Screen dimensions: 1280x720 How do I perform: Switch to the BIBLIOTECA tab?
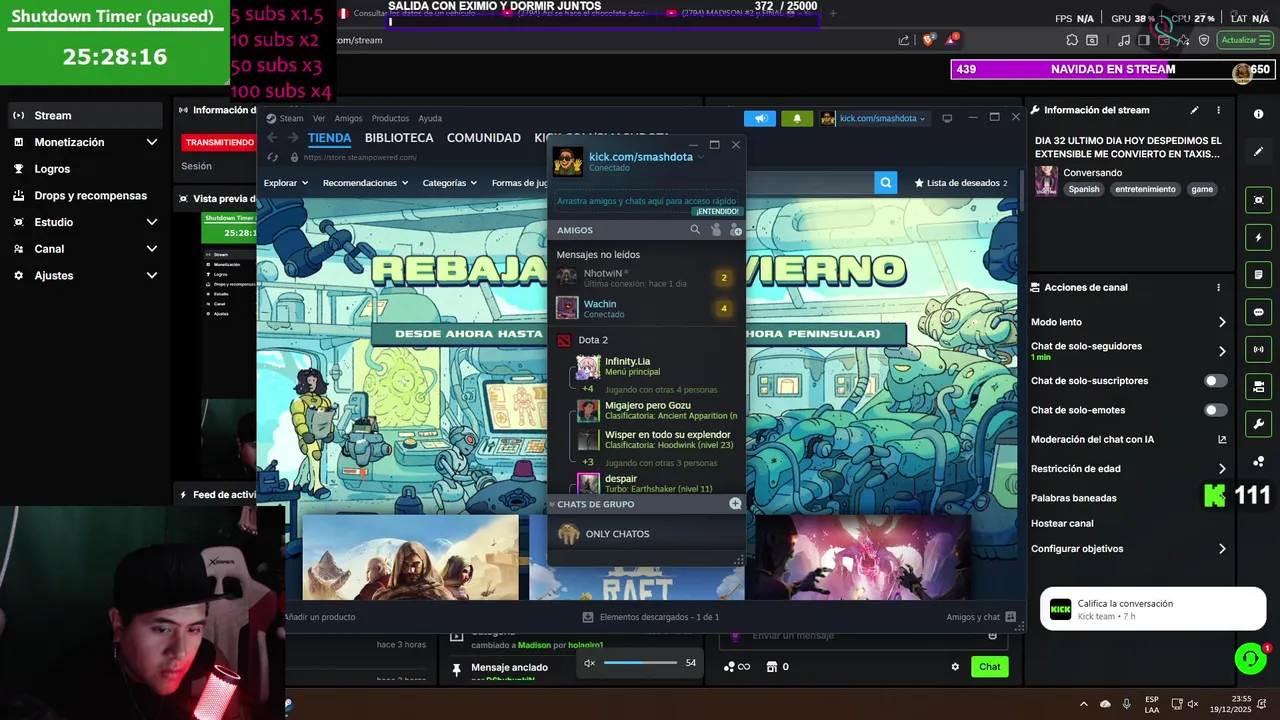coord(399,138)
